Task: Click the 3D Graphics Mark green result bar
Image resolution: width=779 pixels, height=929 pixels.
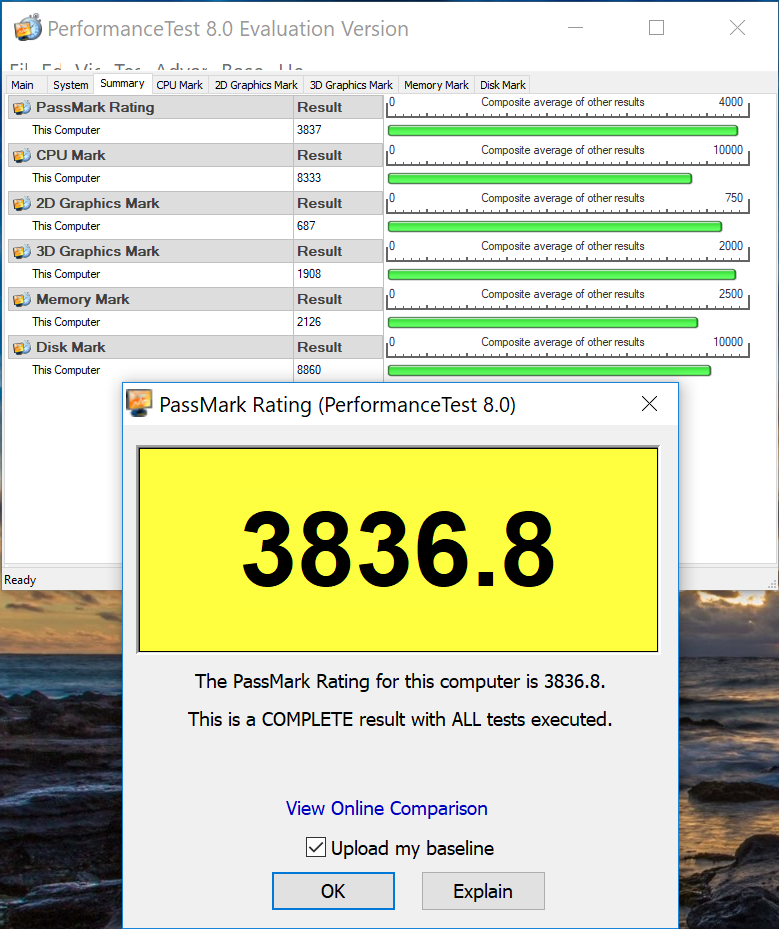Action: click(x=562, y=275)
